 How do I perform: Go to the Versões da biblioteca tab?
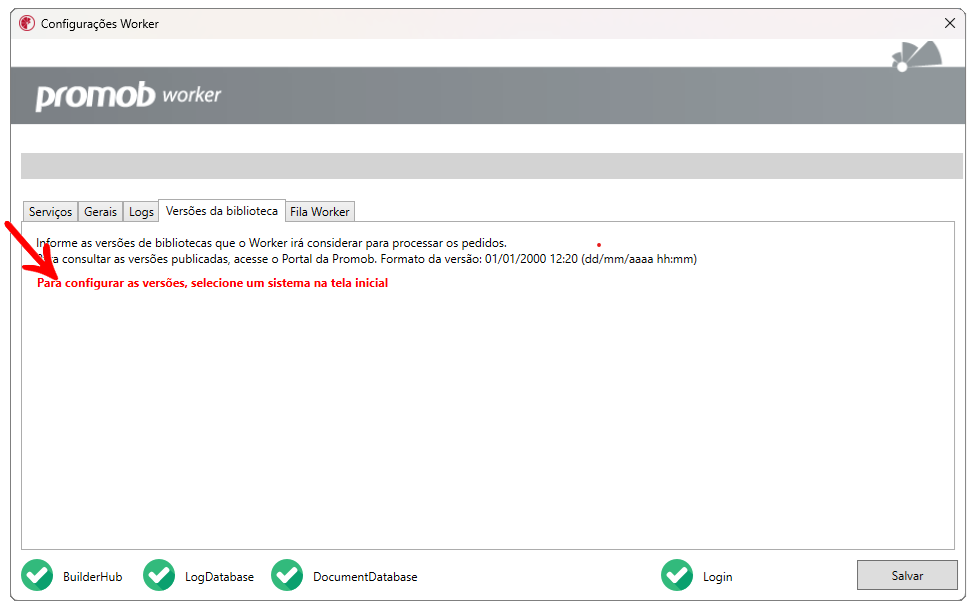coord(222,211)
